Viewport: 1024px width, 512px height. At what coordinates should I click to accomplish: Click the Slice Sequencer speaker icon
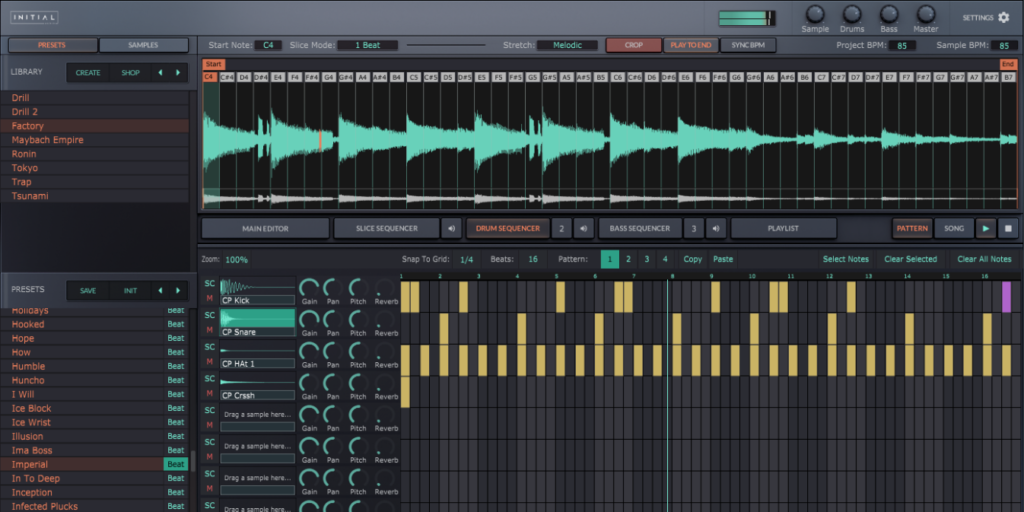(x=451, y=229)
